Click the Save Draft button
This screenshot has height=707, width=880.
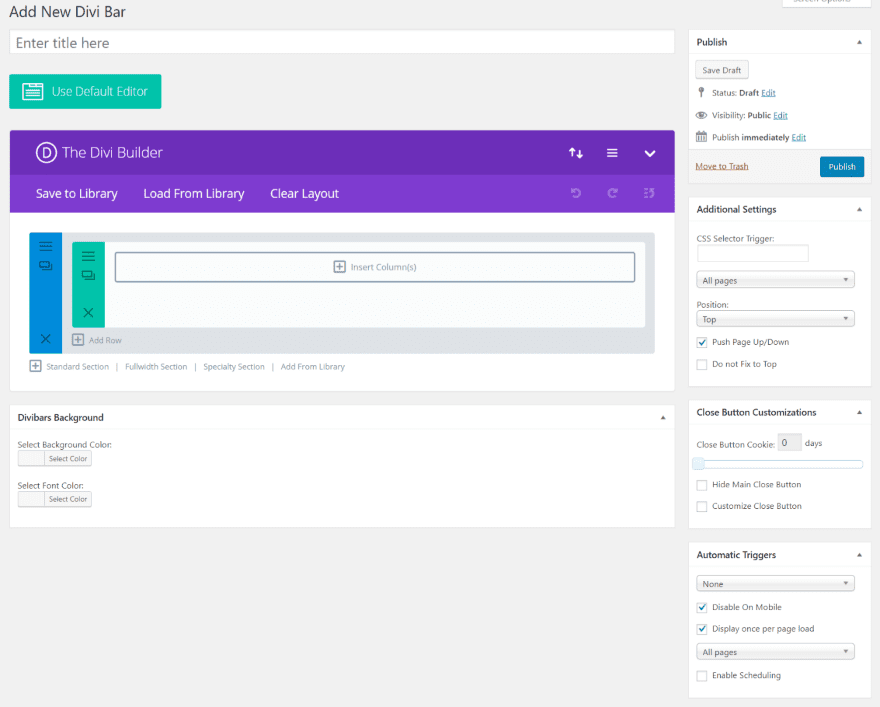pyautogui.click(x=722, y=70)
